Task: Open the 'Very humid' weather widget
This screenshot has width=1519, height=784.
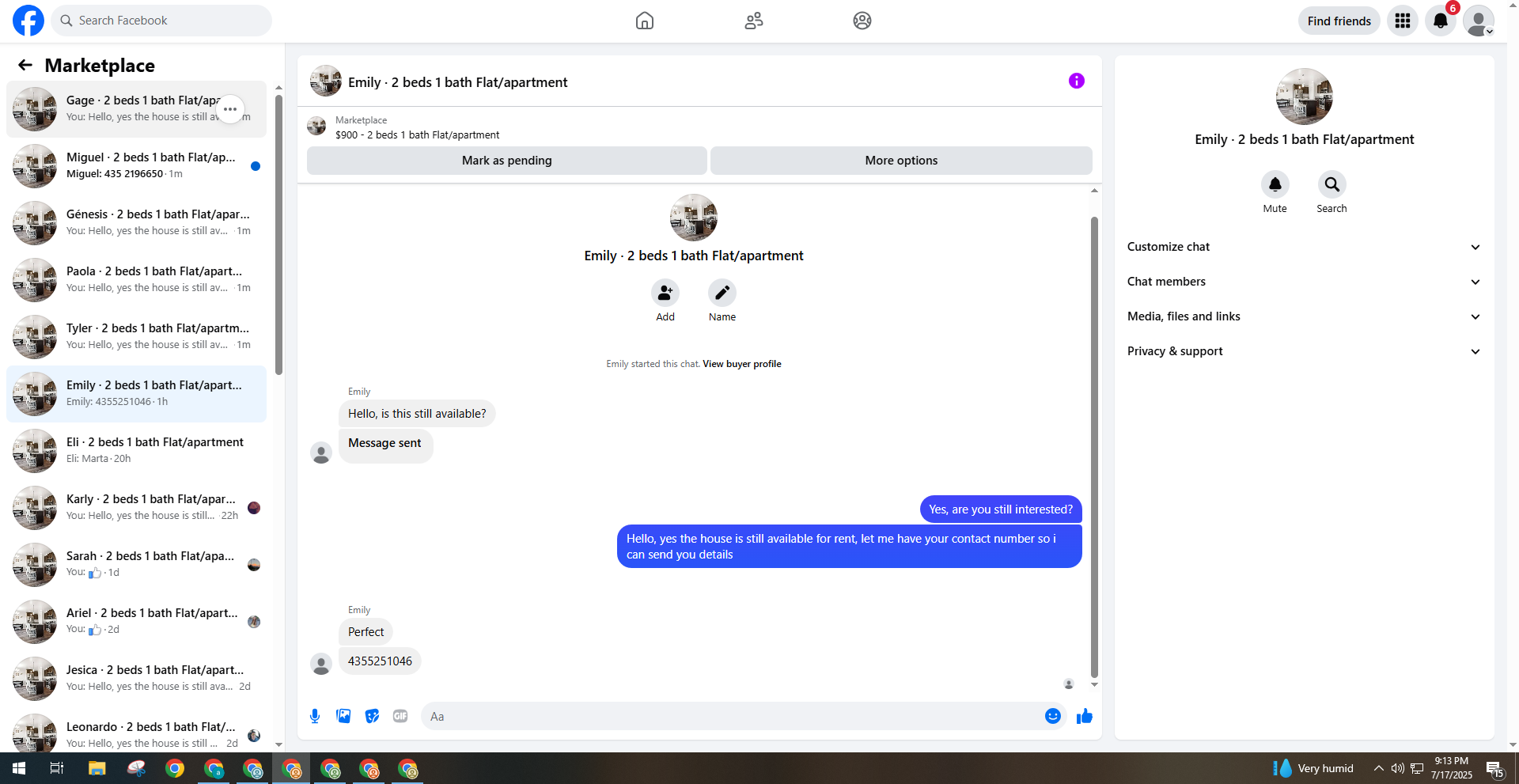Action: click(1313, 768)
